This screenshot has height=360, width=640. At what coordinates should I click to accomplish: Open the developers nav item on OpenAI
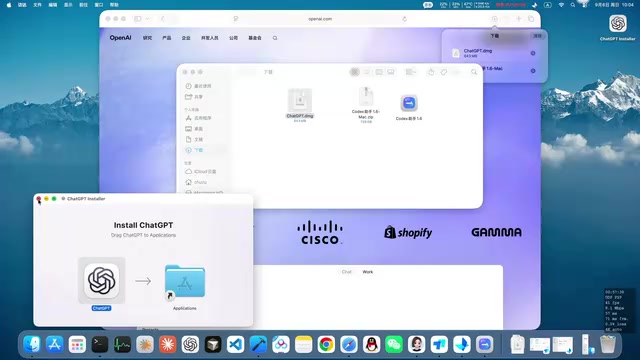(x=209, y=38)
